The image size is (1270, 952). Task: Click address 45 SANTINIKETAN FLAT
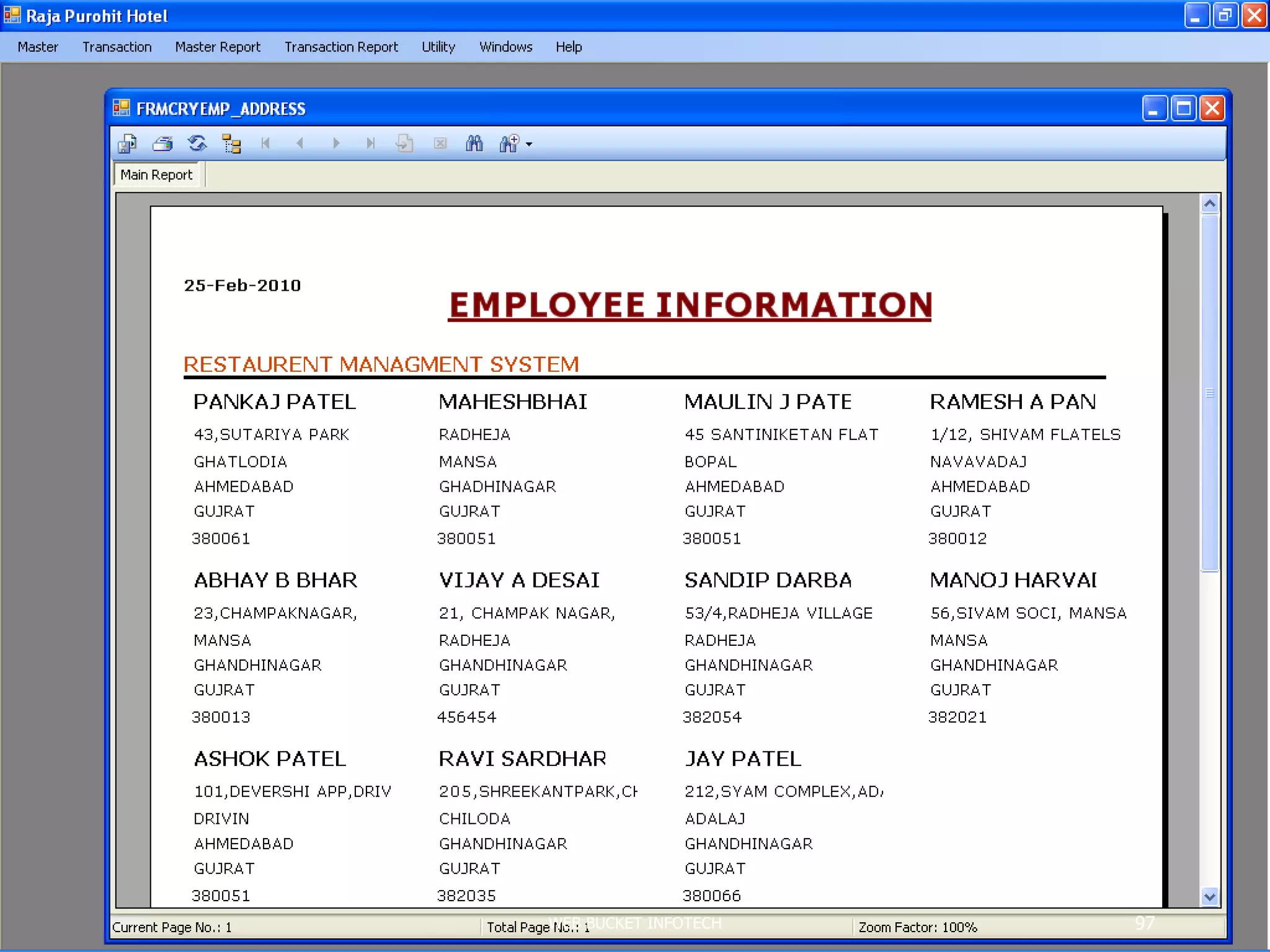(x=781, y=434)
